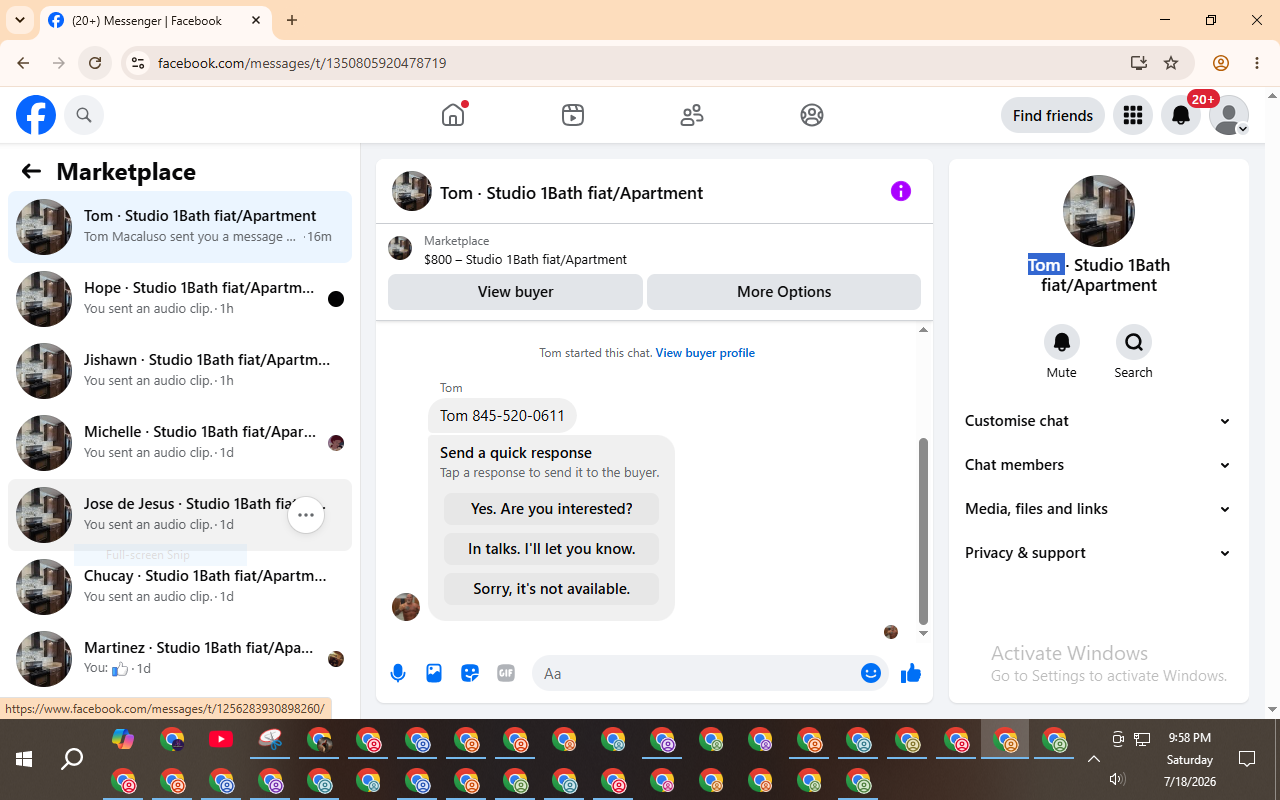
Task: Reload the page with the refresh icon
Action: click(95, 63)
